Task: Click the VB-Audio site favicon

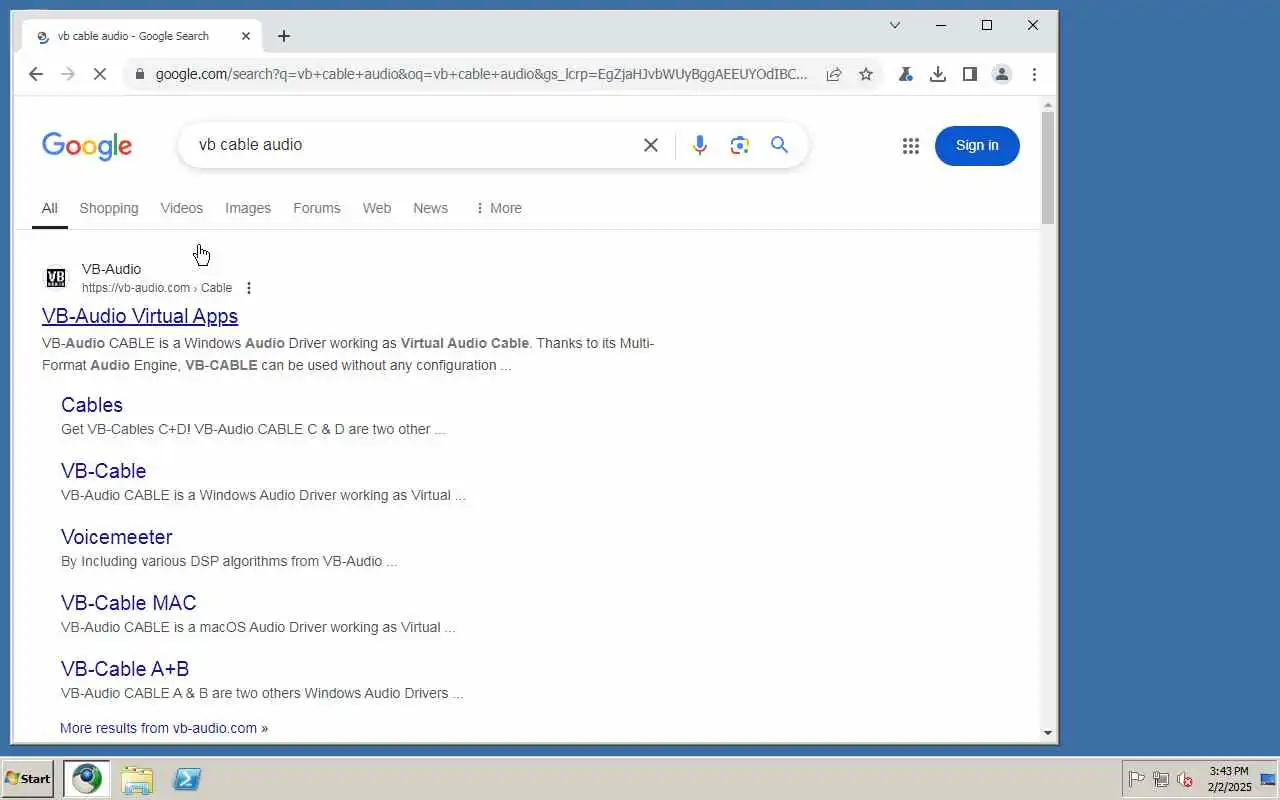Action: (x=56, y=278)
